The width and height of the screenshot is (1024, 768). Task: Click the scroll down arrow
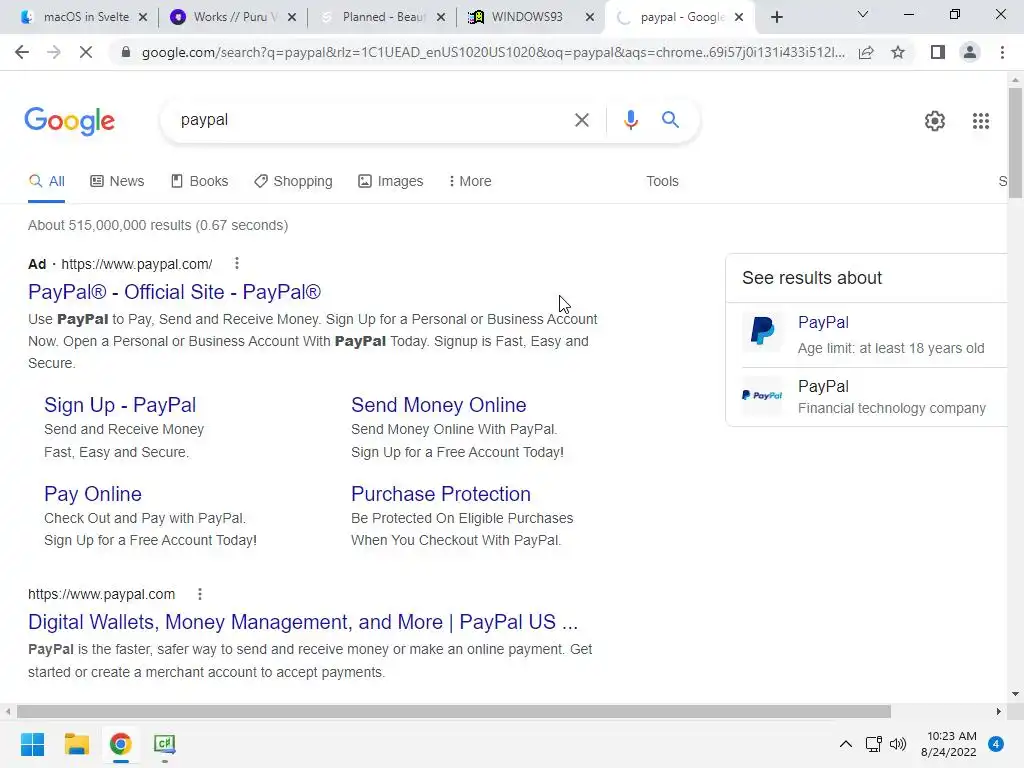coord(1015,694)
